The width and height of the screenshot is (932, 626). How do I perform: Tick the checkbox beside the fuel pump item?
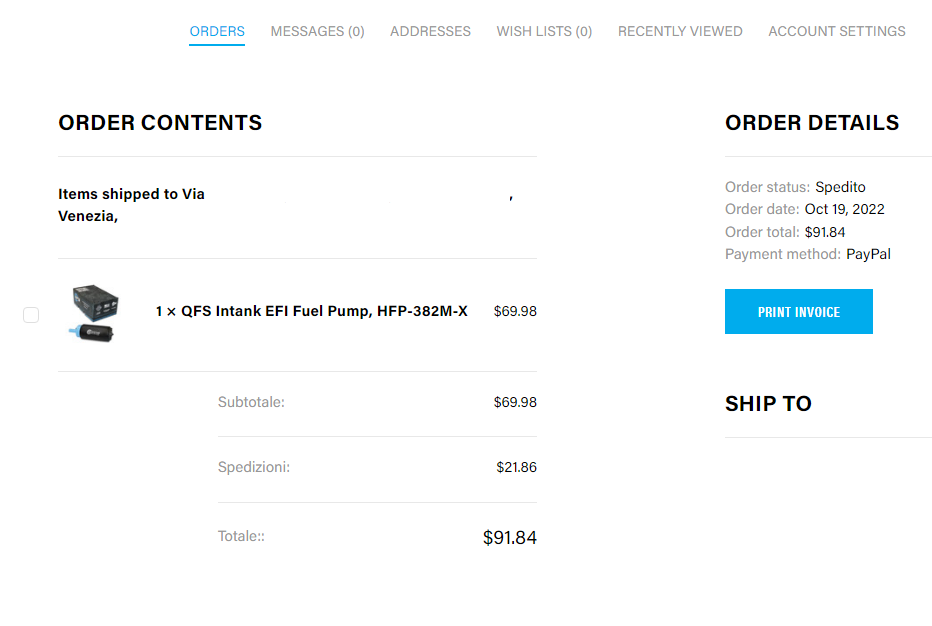tap(31, 315)
